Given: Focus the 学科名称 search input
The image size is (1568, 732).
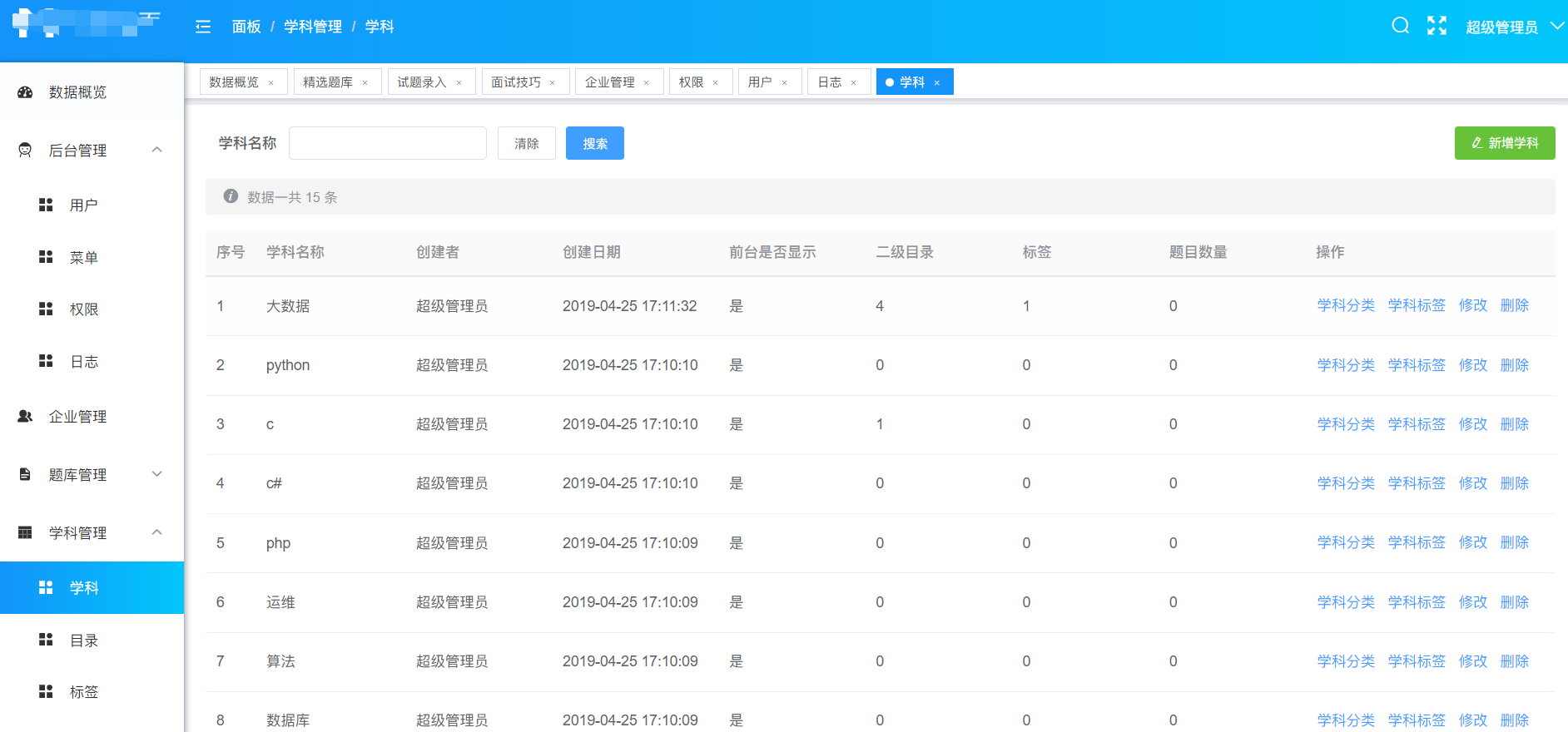Looking at the screenshot, I should [x=388, y=143].
